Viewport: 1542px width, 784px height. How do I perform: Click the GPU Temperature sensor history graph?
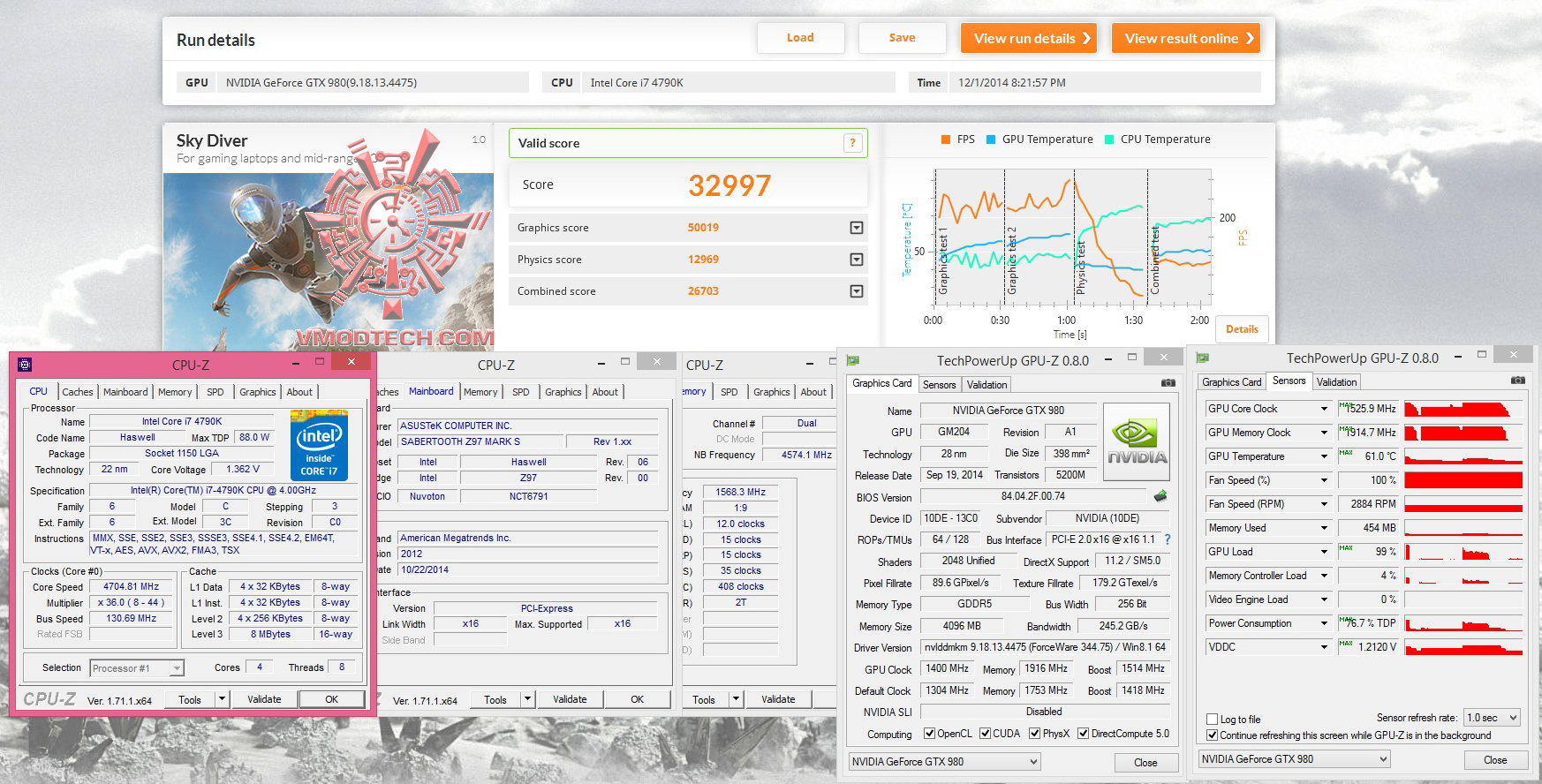1463,456
